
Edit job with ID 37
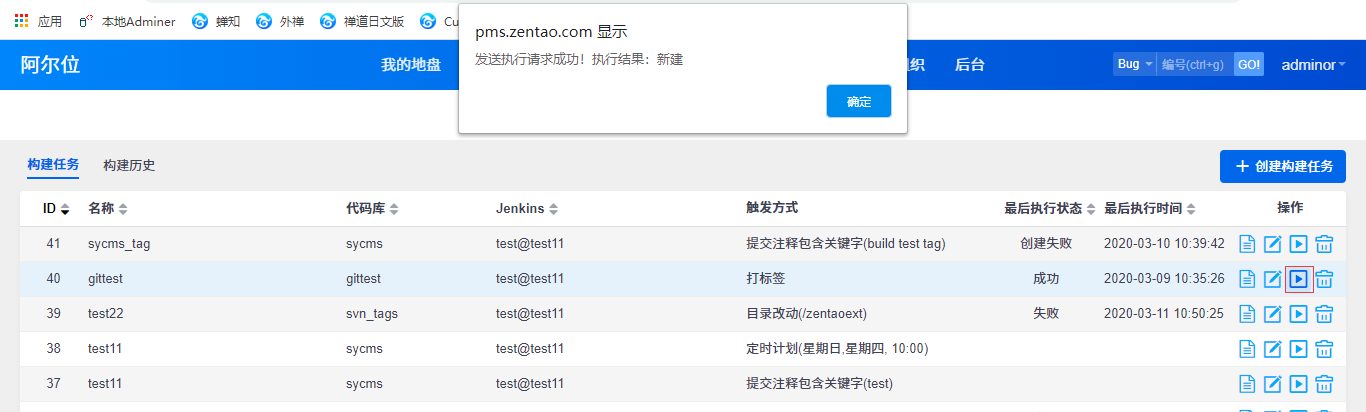[x=1273, y=384]
